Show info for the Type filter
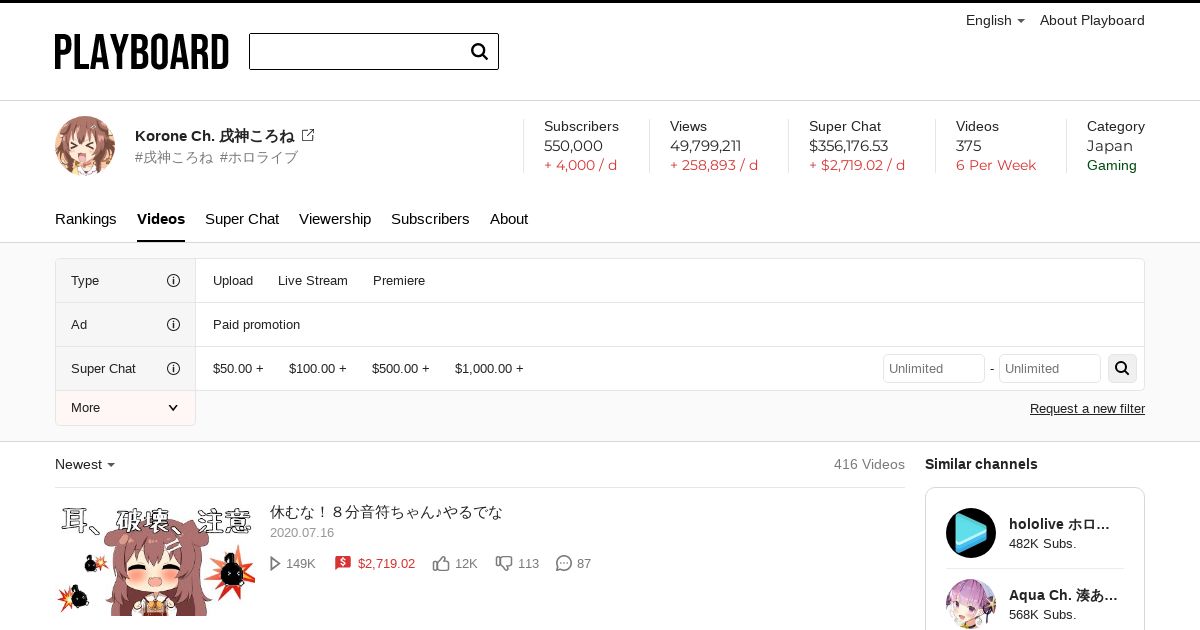The height and width of the screenshot is (630, 1200). [x=173, y=281]
